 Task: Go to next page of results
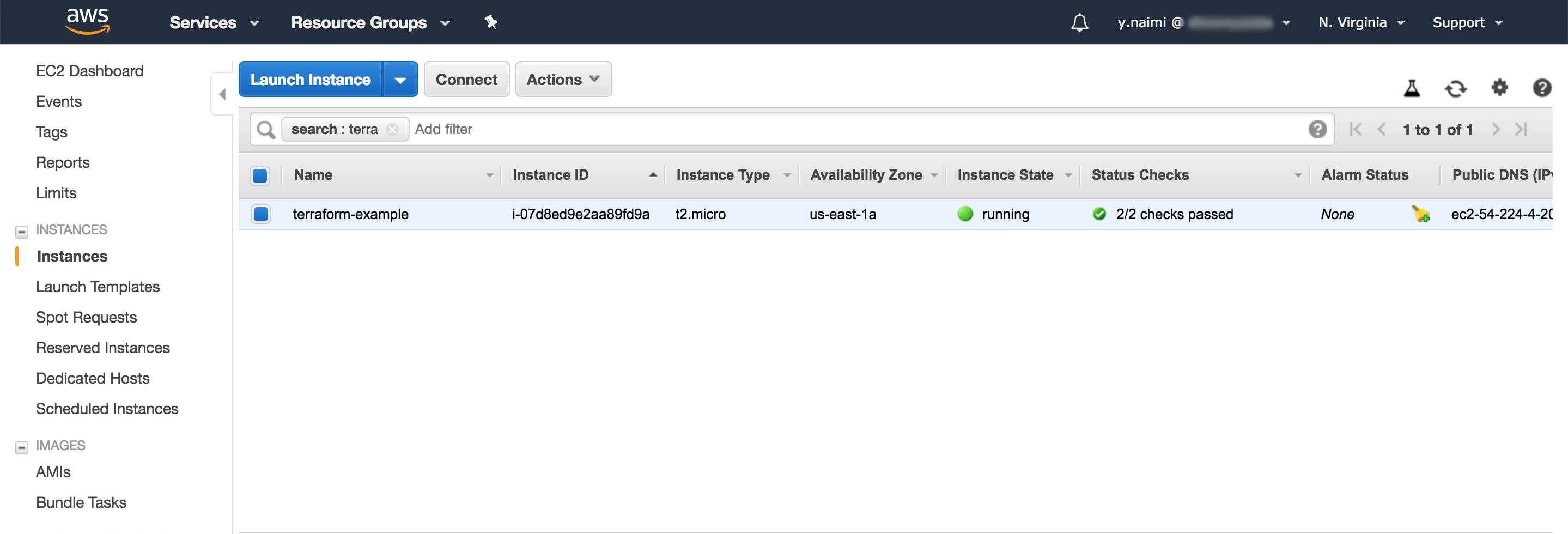(x=1495, y=129)
